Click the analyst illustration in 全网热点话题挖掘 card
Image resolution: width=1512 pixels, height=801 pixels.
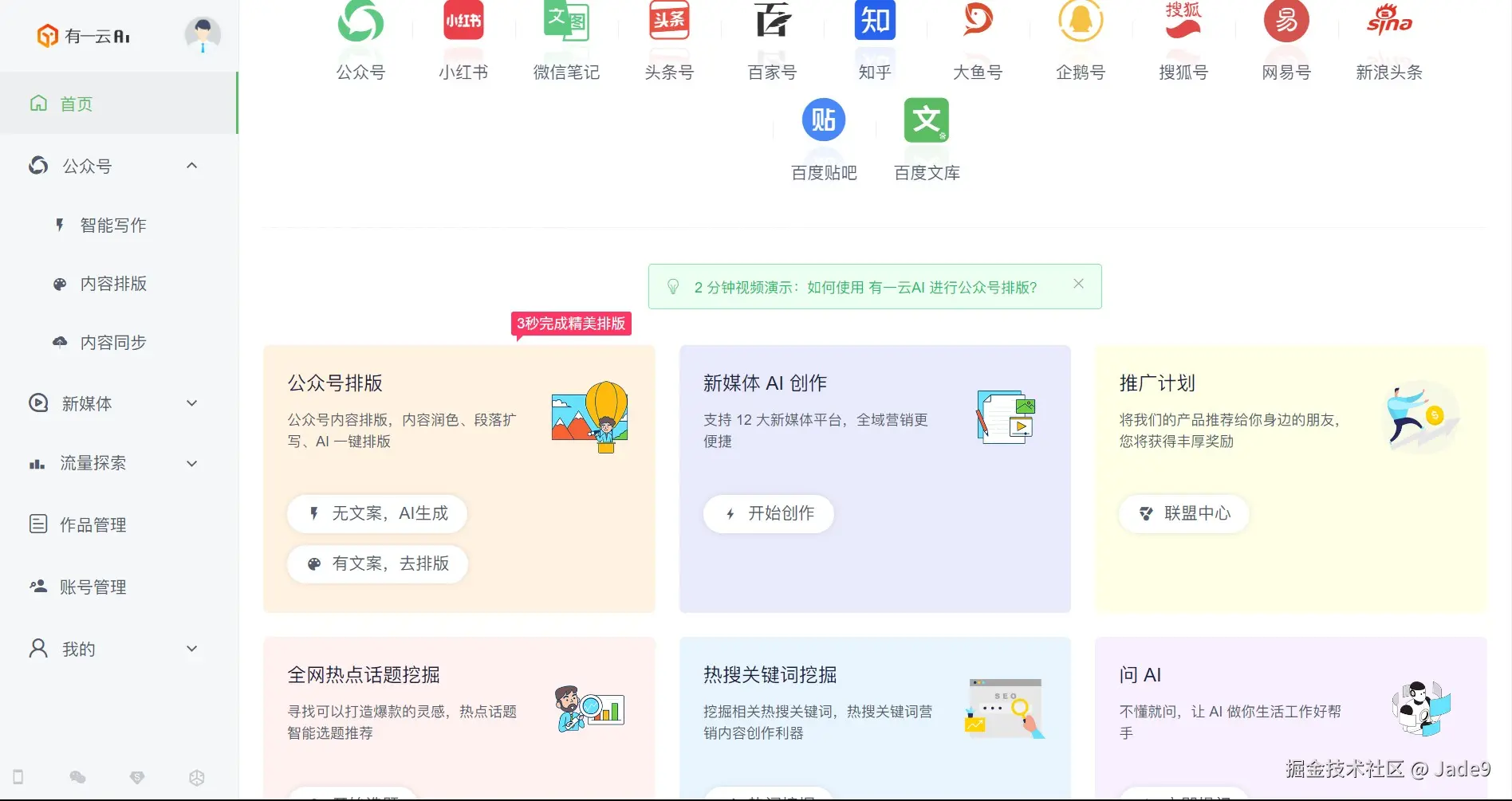point(590,709)
